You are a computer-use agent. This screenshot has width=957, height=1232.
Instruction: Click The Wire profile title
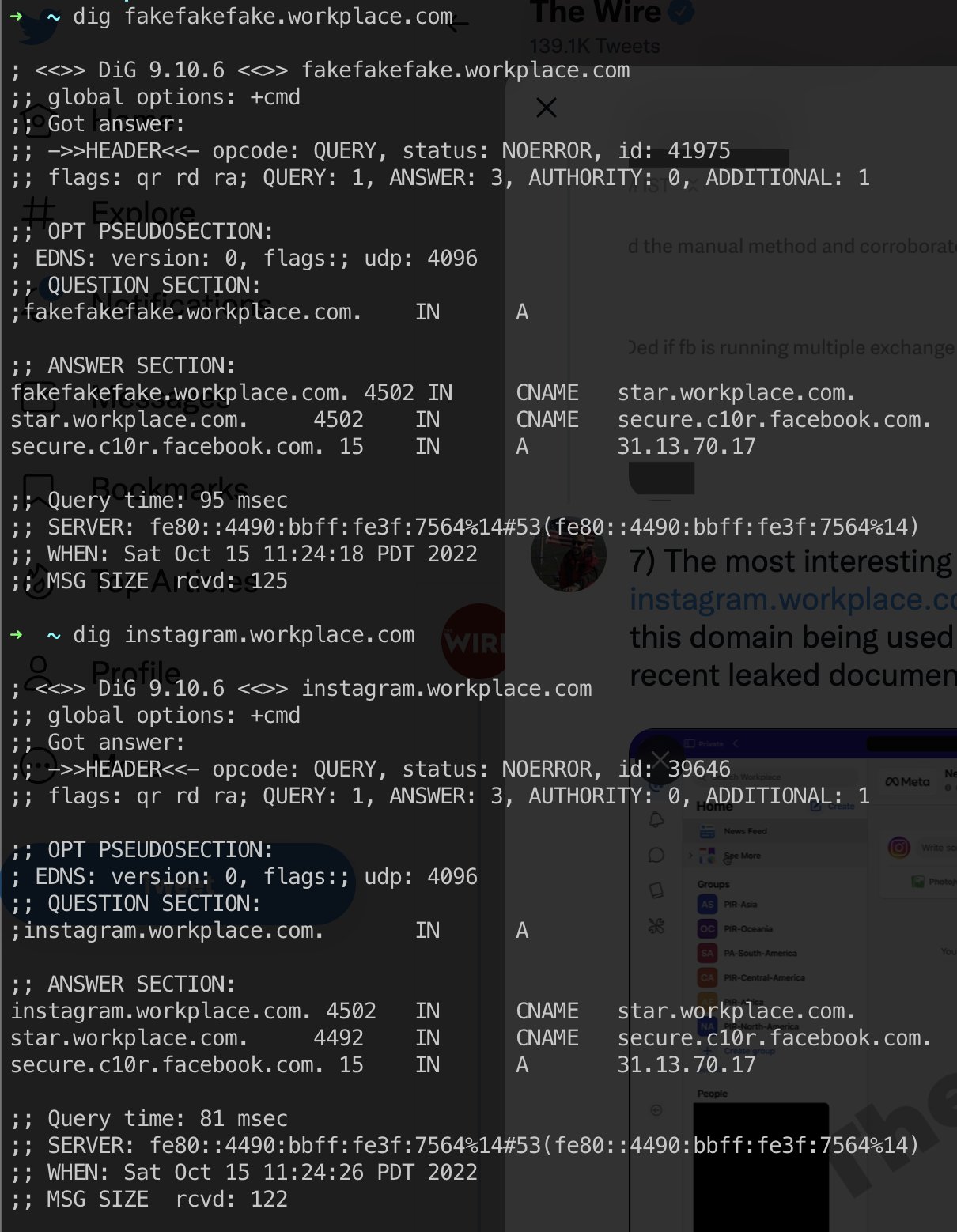click(x=596, y=12)
